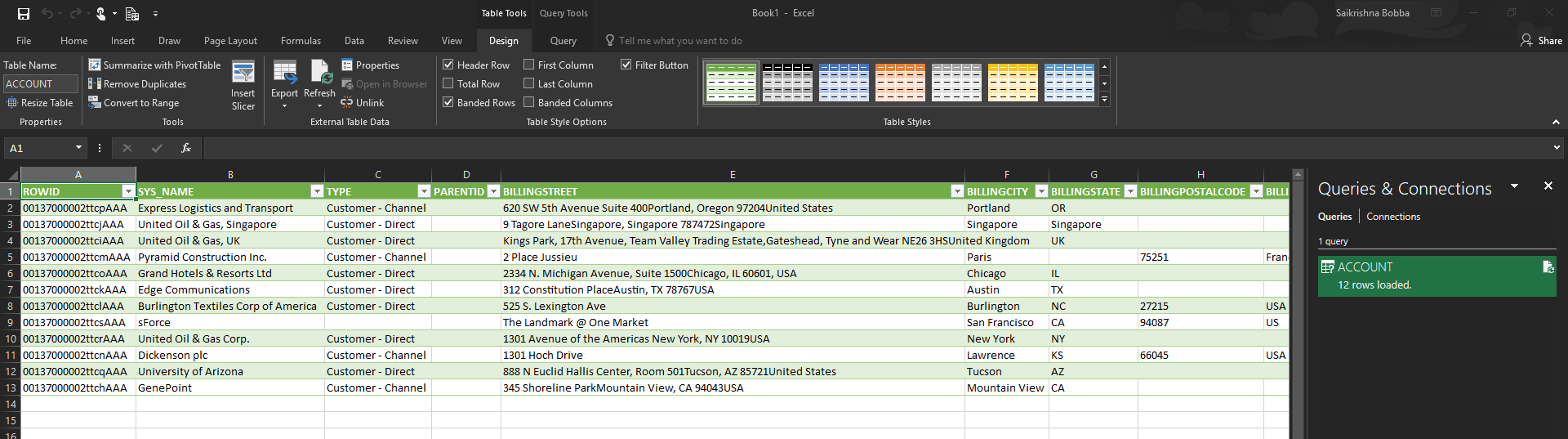
Task: Click the ACCOUNT query refresh icon
Action: point(1548,267)
